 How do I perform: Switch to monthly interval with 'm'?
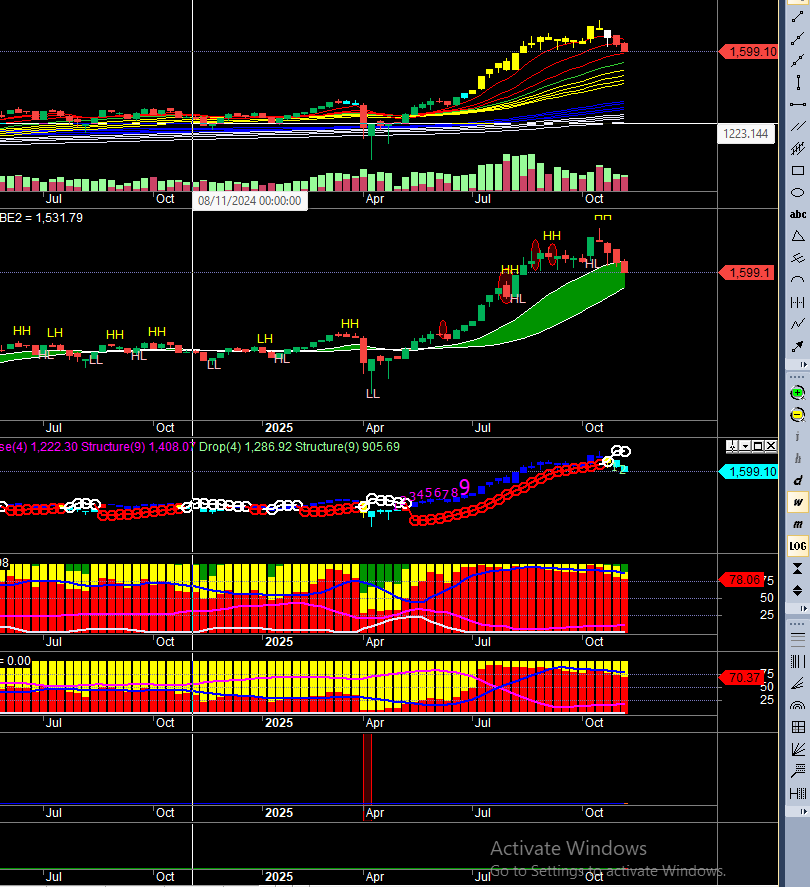tap(798, 524)
